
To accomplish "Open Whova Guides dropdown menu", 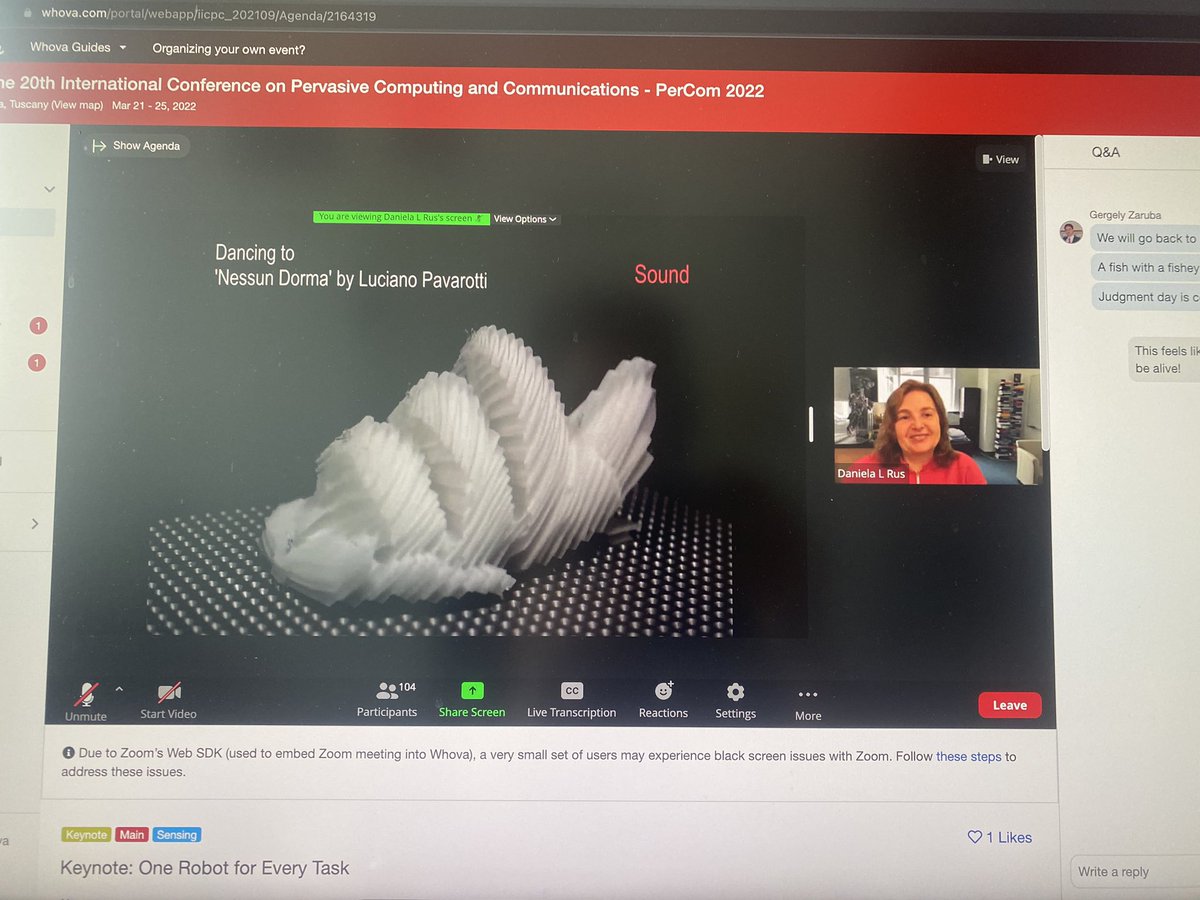I will click(x=78, y=47).
